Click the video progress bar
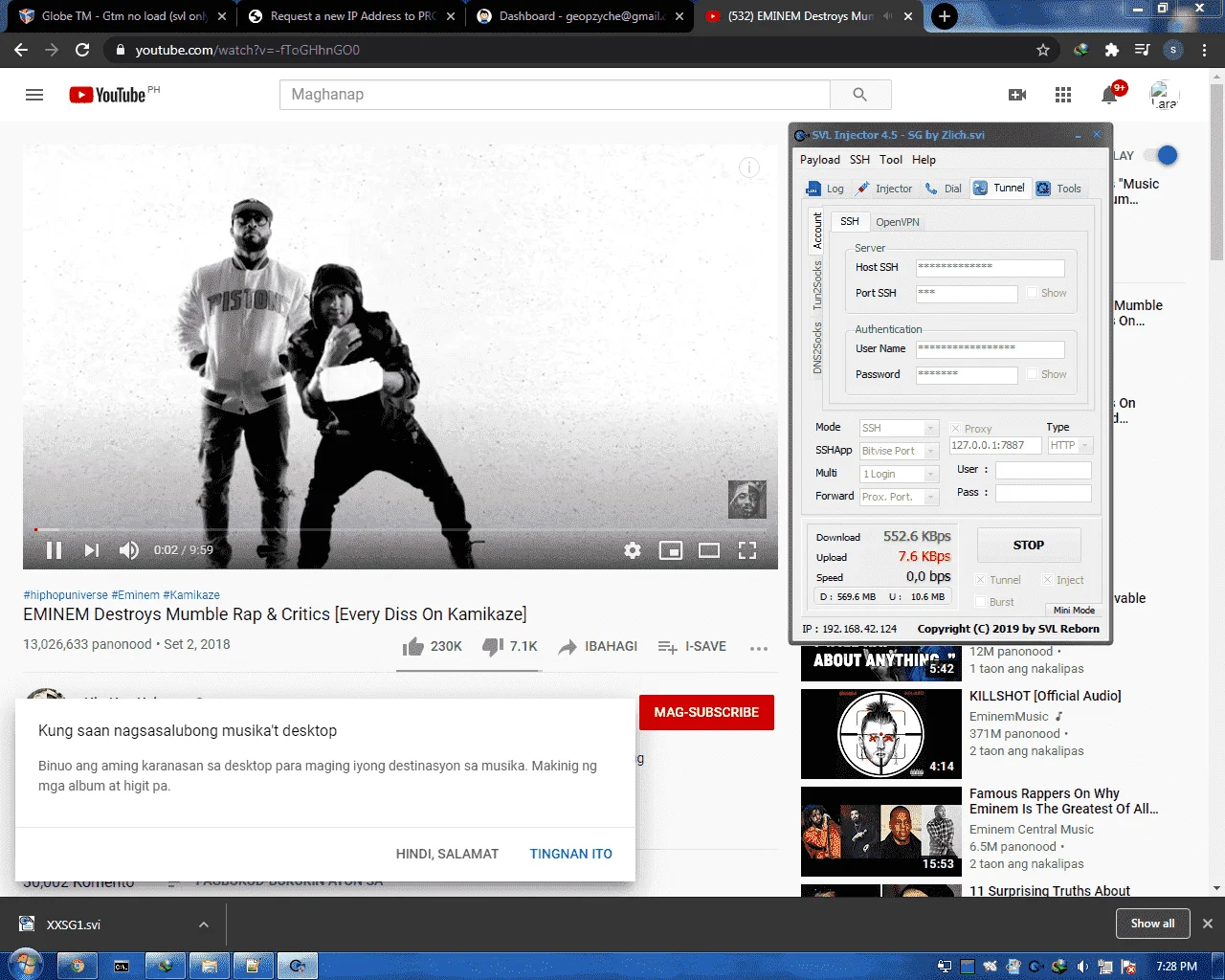The image size is (1225, 980). 400,529
